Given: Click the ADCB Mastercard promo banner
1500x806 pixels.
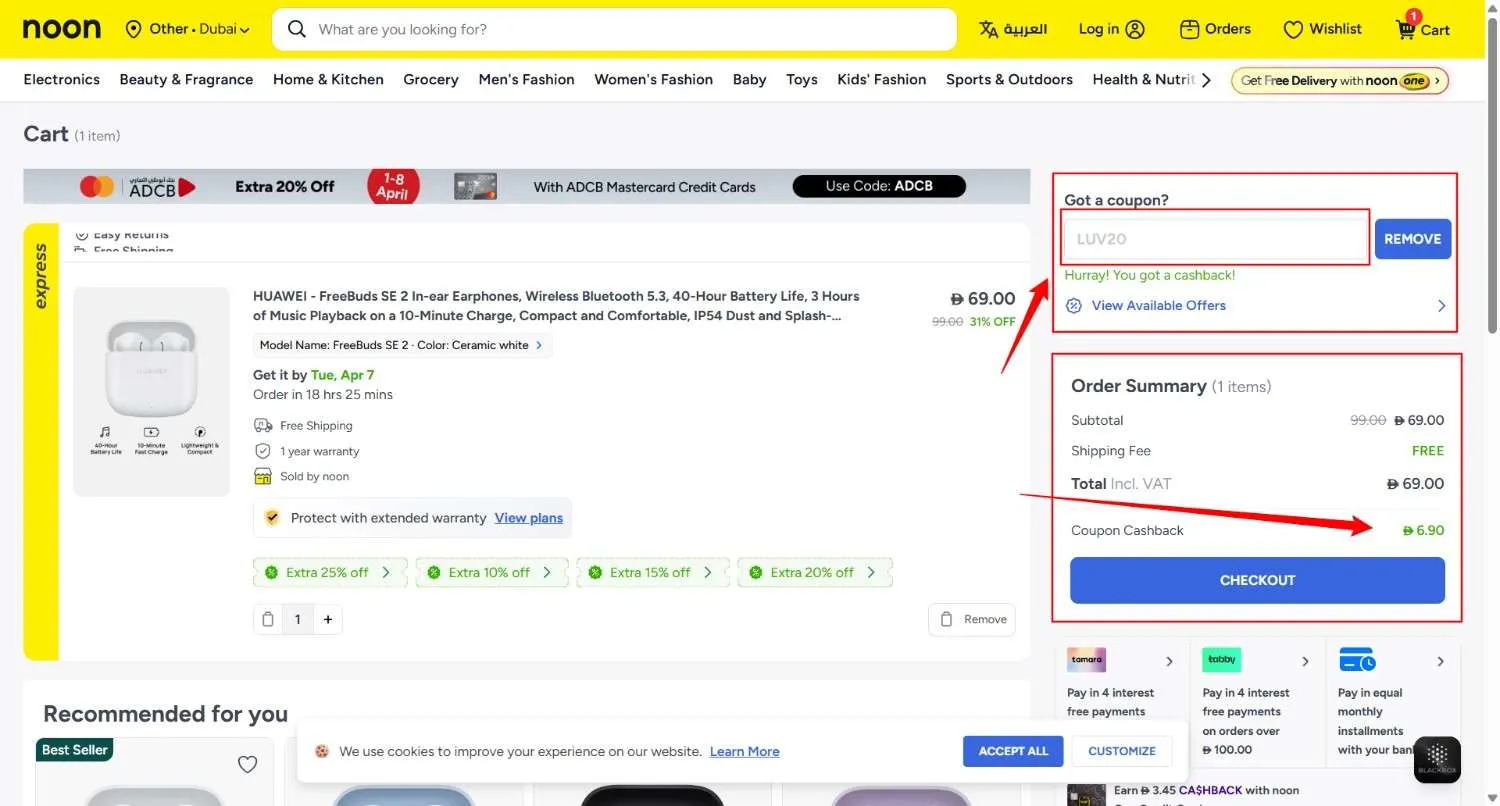Looking at the screenshot, I should tap(526, 186).
